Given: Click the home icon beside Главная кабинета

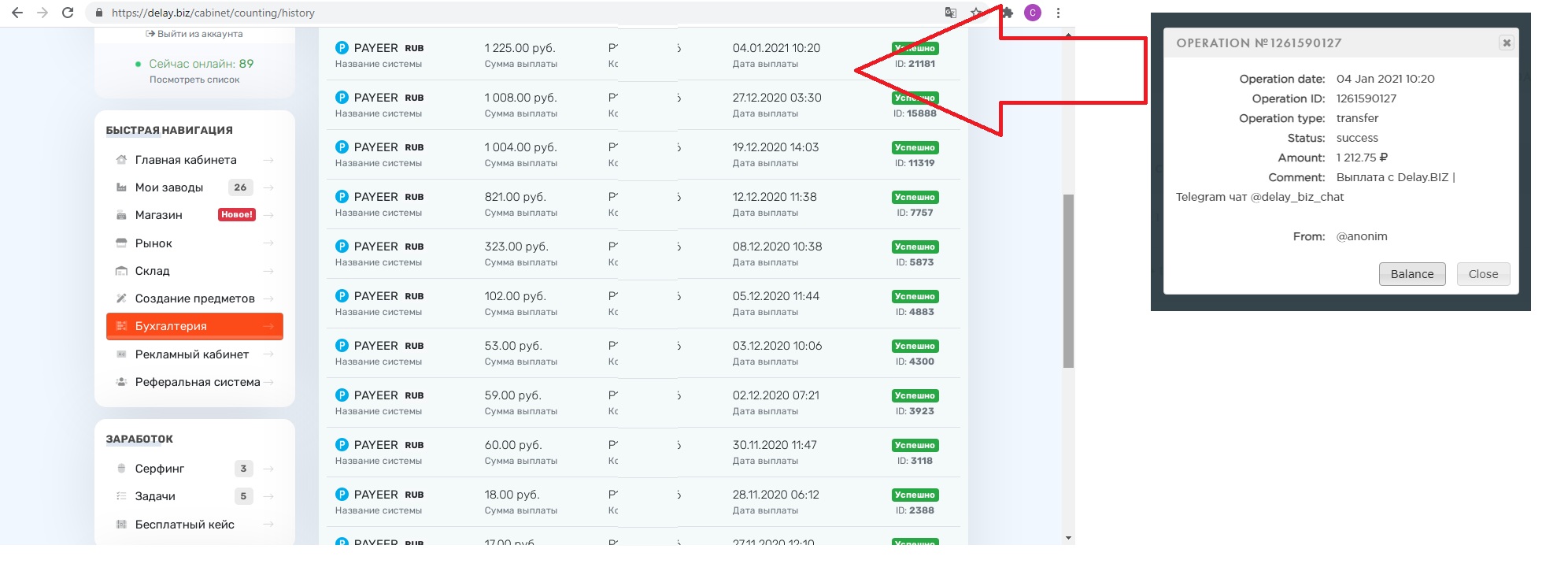Looking at the screenshot, I should tap(121, 160).
